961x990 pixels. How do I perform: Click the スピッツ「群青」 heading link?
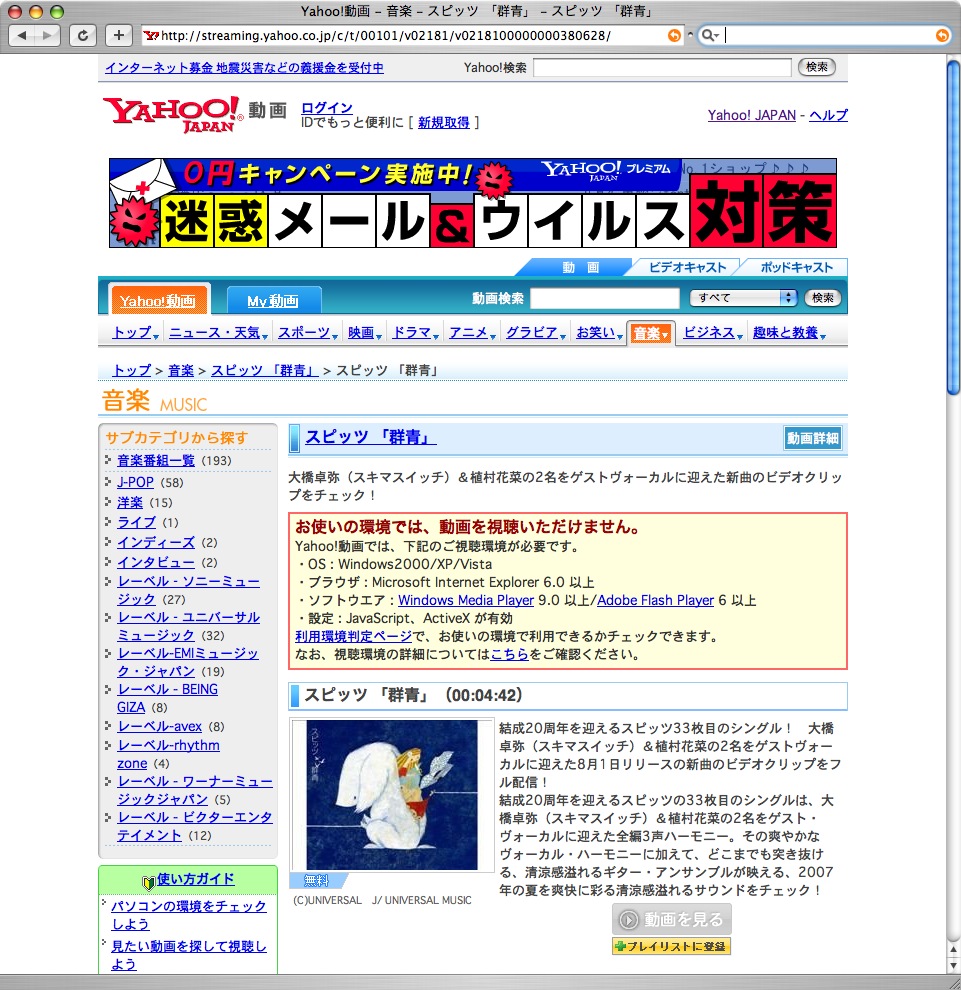tap(371, 437)
